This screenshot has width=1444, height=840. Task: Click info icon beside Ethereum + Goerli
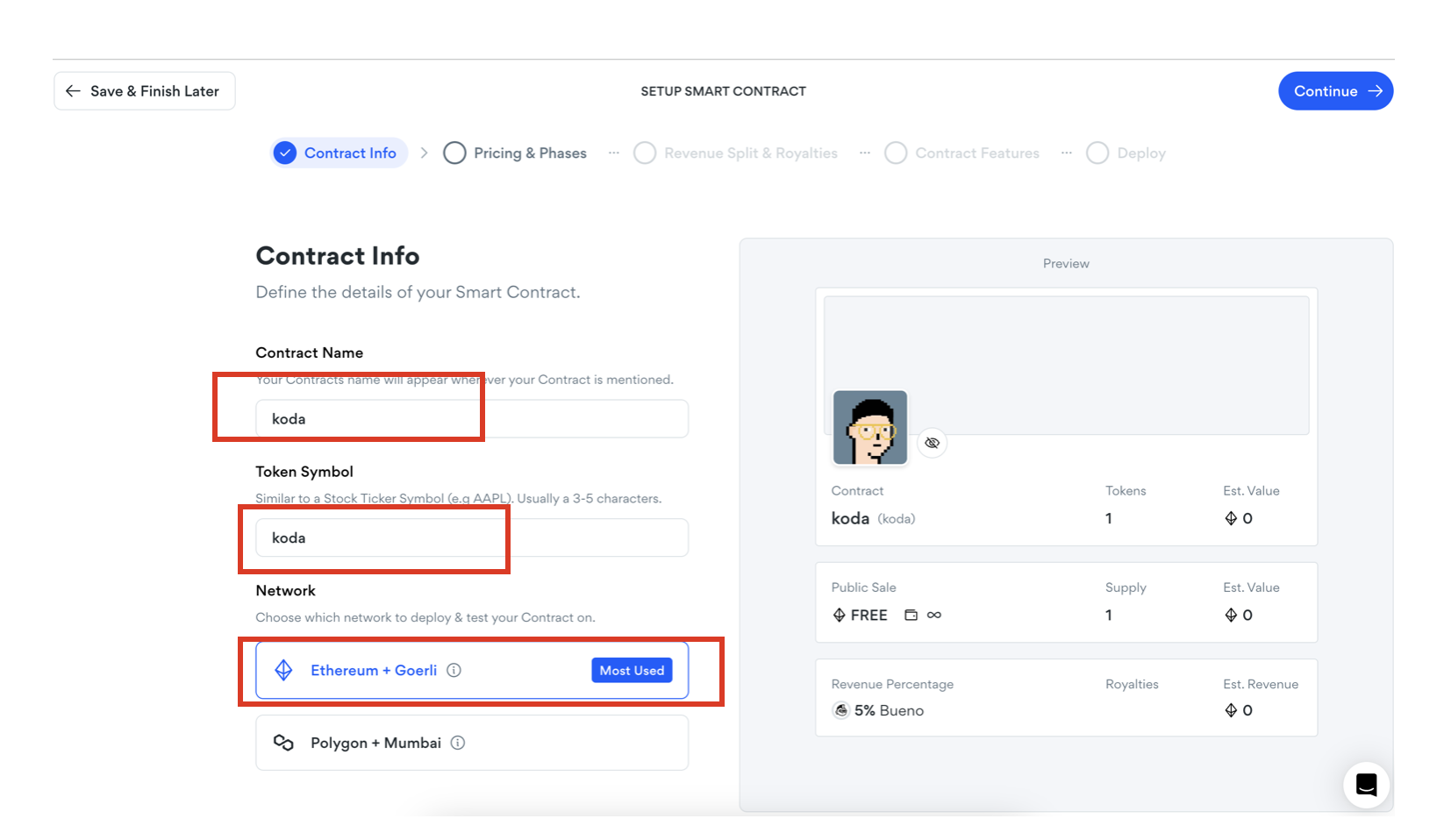[454, 671]
